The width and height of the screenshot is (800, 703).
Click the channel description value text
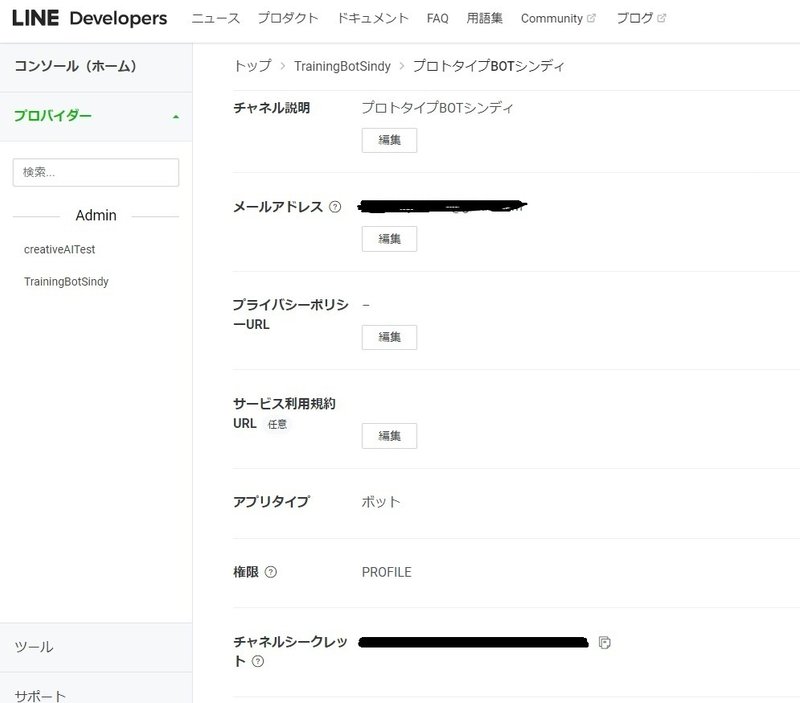(437, 108)
